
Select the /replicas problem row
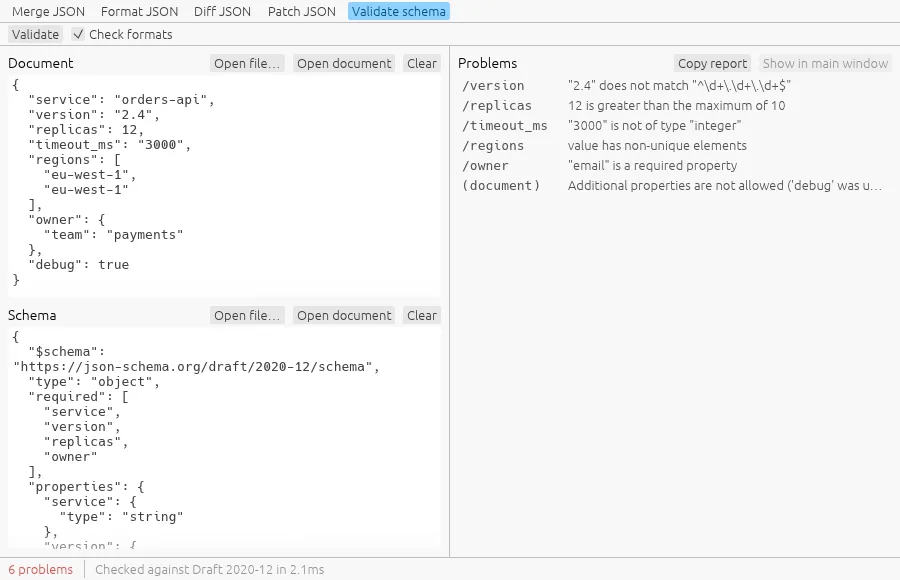pyautogui.click(x=674, y=106)
